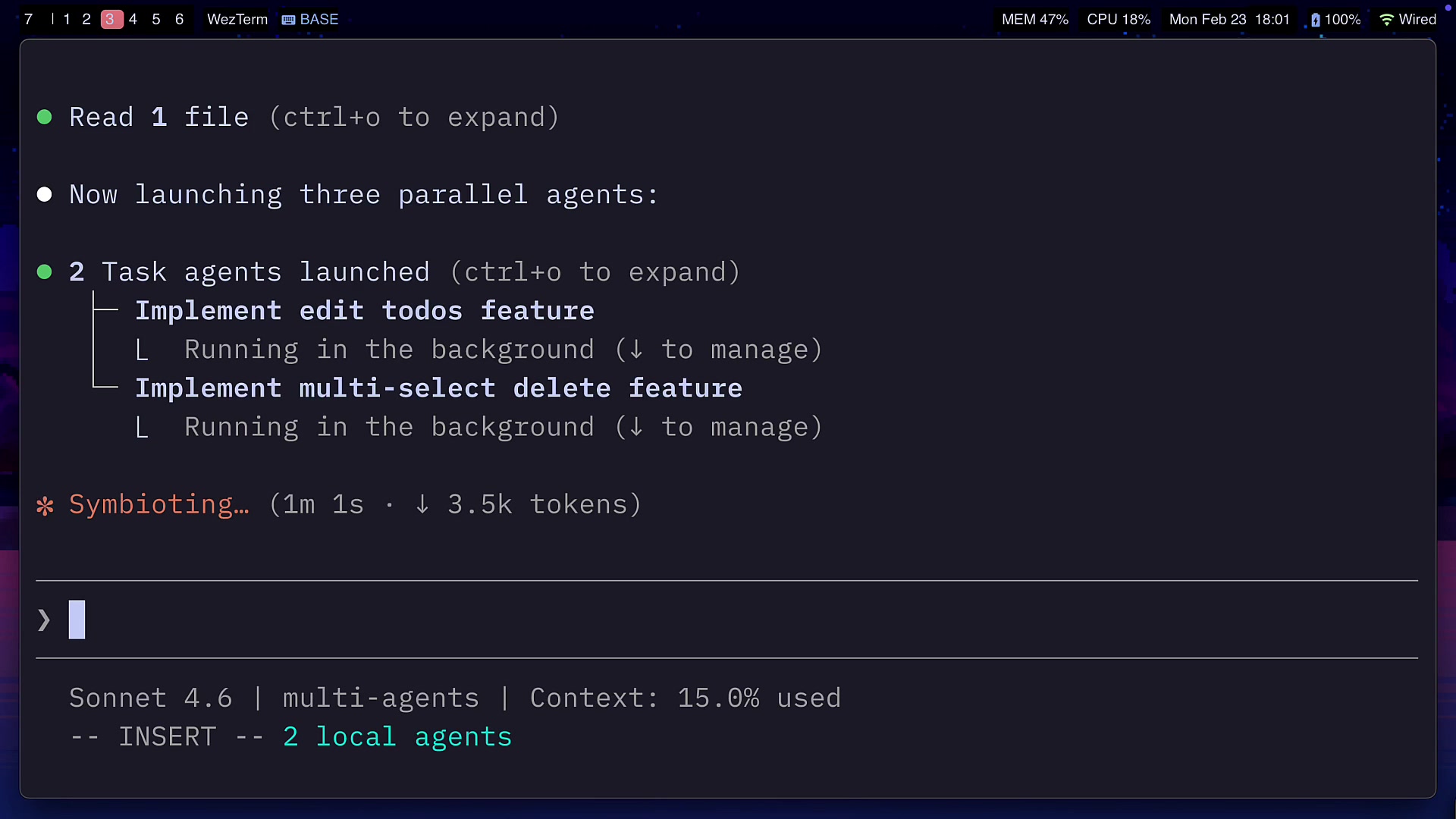
Task: Toggle the INSERT mode indicator
Action: click(x=168, y=736)
